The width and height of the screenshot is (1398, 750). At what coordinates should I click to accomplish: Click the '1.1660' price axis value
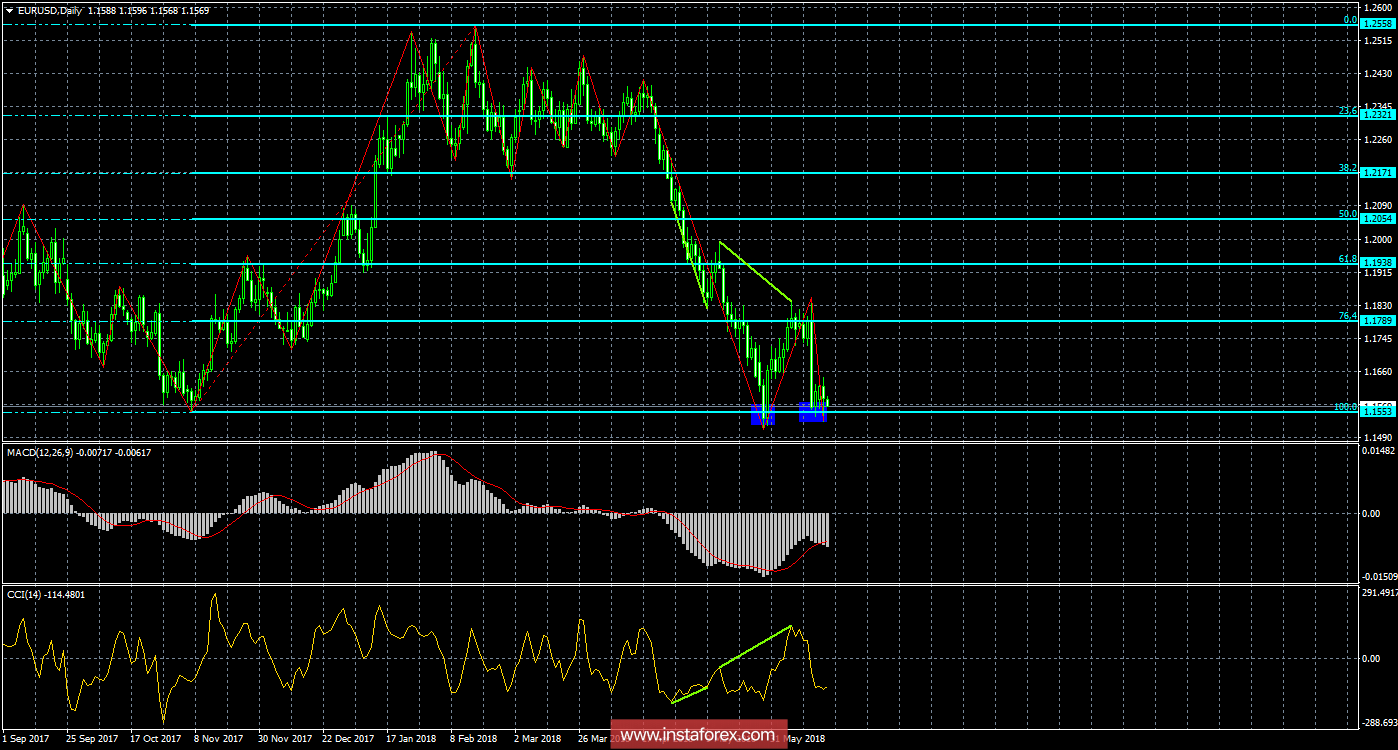click(x=1378, y=372)
